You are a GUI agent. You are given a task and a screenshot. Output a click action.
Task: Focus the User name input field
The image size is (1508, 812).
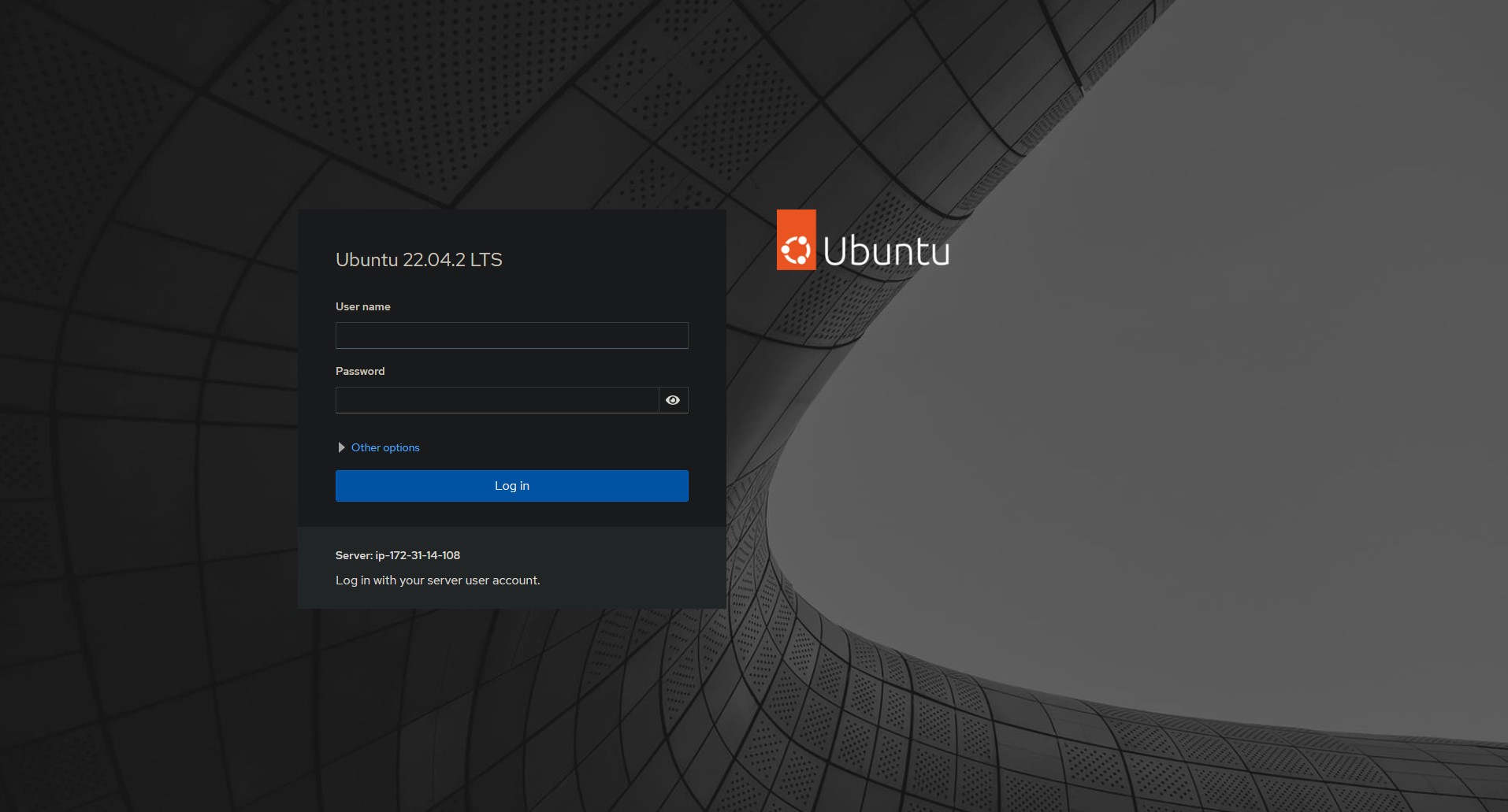[511, 336]
